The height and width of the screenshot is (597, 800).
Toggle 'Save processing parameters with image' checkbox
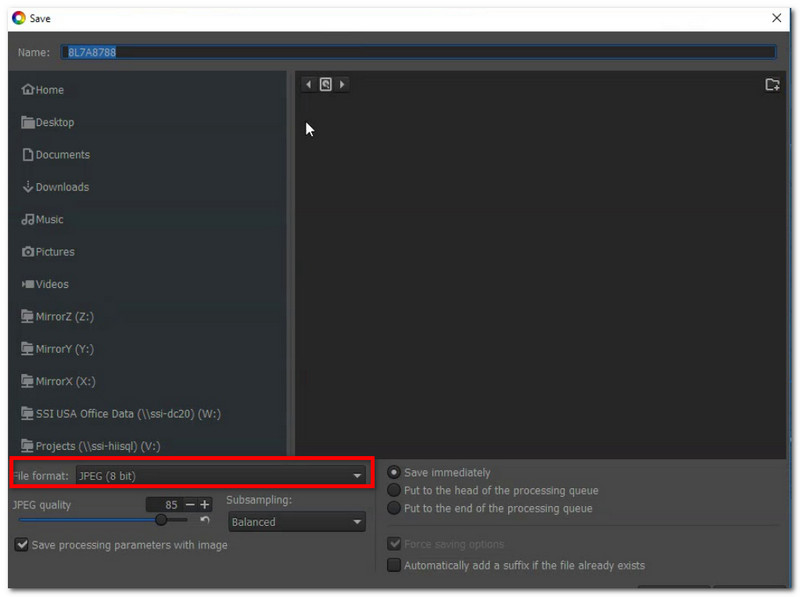[x=22, y=545]
